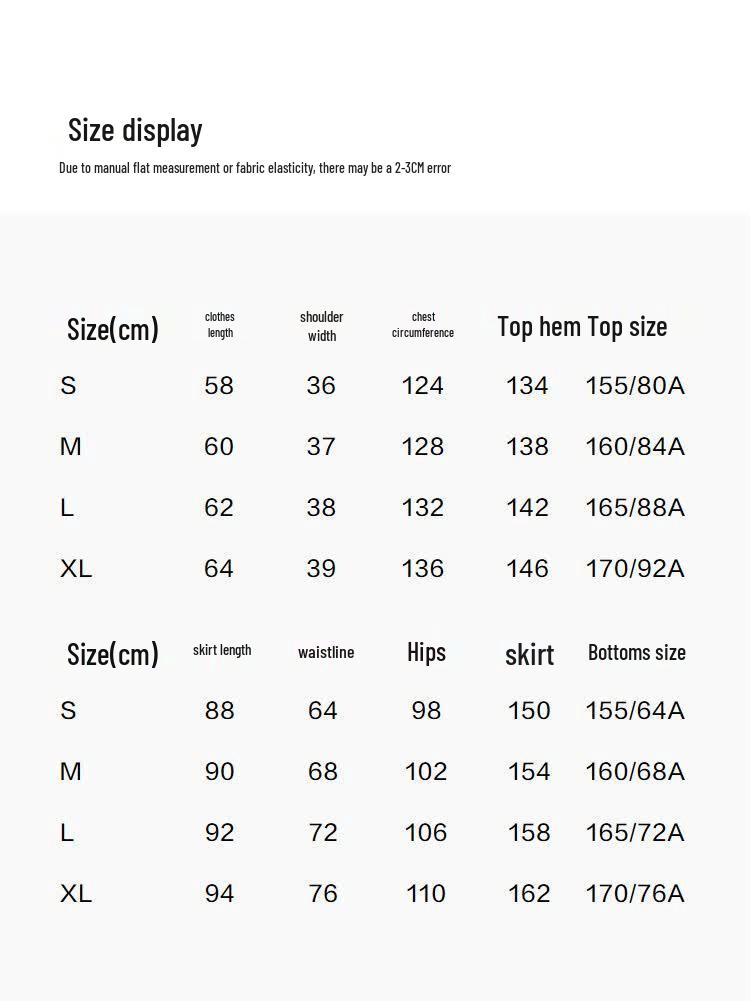Select bottoms size value 155/64A
Screen dimensions: 751x1001
635,711
